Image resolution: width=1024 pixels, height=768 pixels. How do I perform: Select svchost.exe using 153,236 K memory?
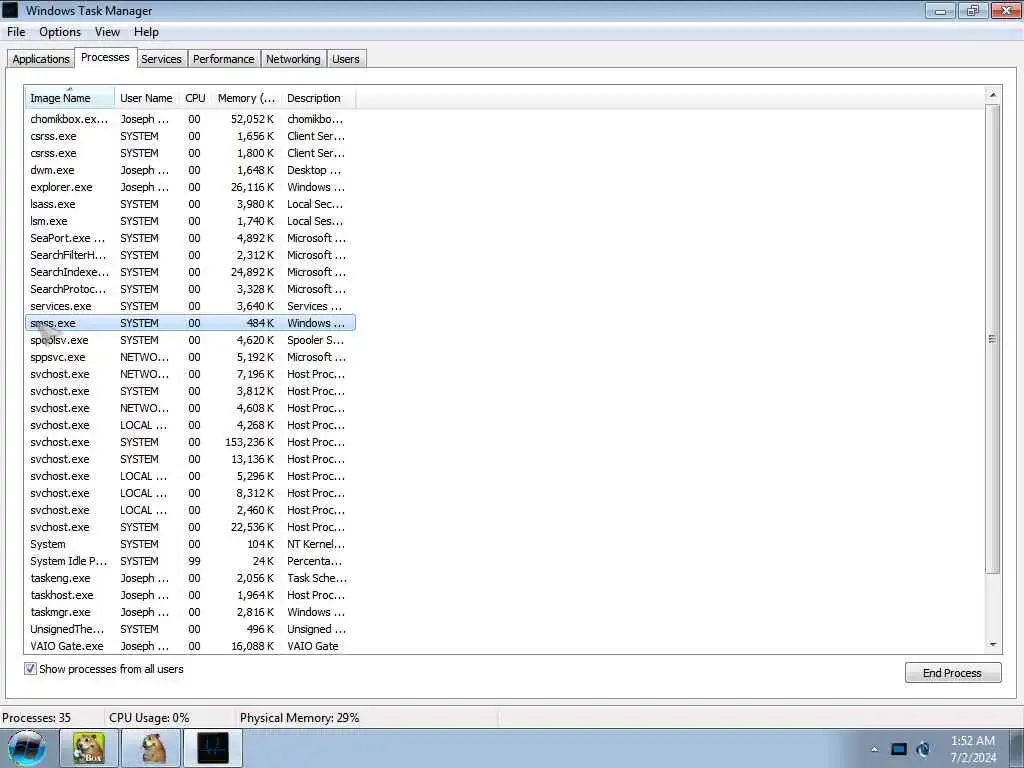pyautogui.click(x=190, y=442)
